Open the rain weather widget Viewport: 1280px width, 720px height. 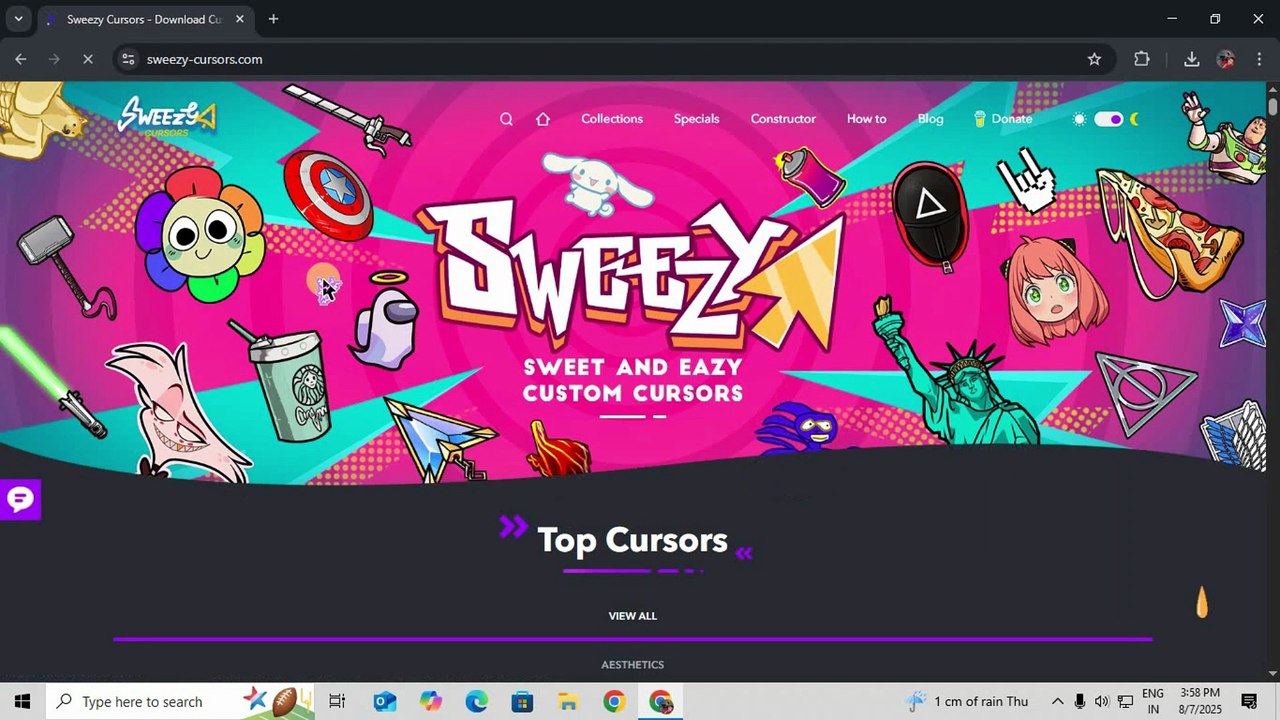(x=967, y=701)
